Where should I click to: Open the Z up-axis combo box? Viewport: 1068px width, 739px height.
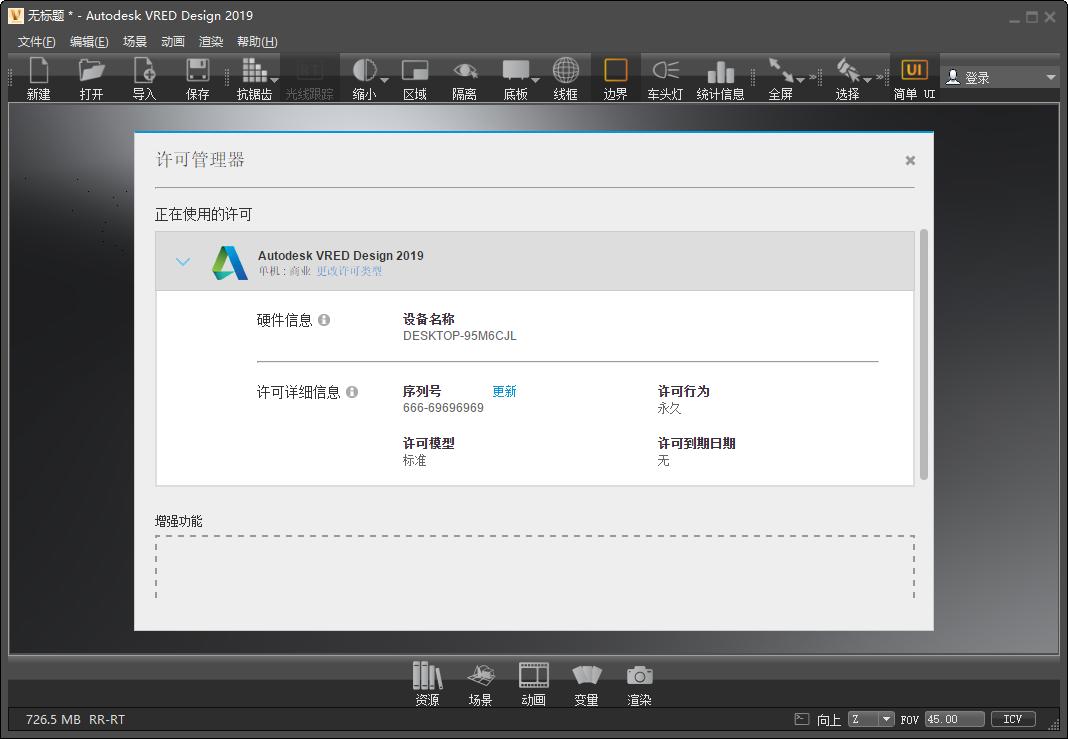click(871, 719)
